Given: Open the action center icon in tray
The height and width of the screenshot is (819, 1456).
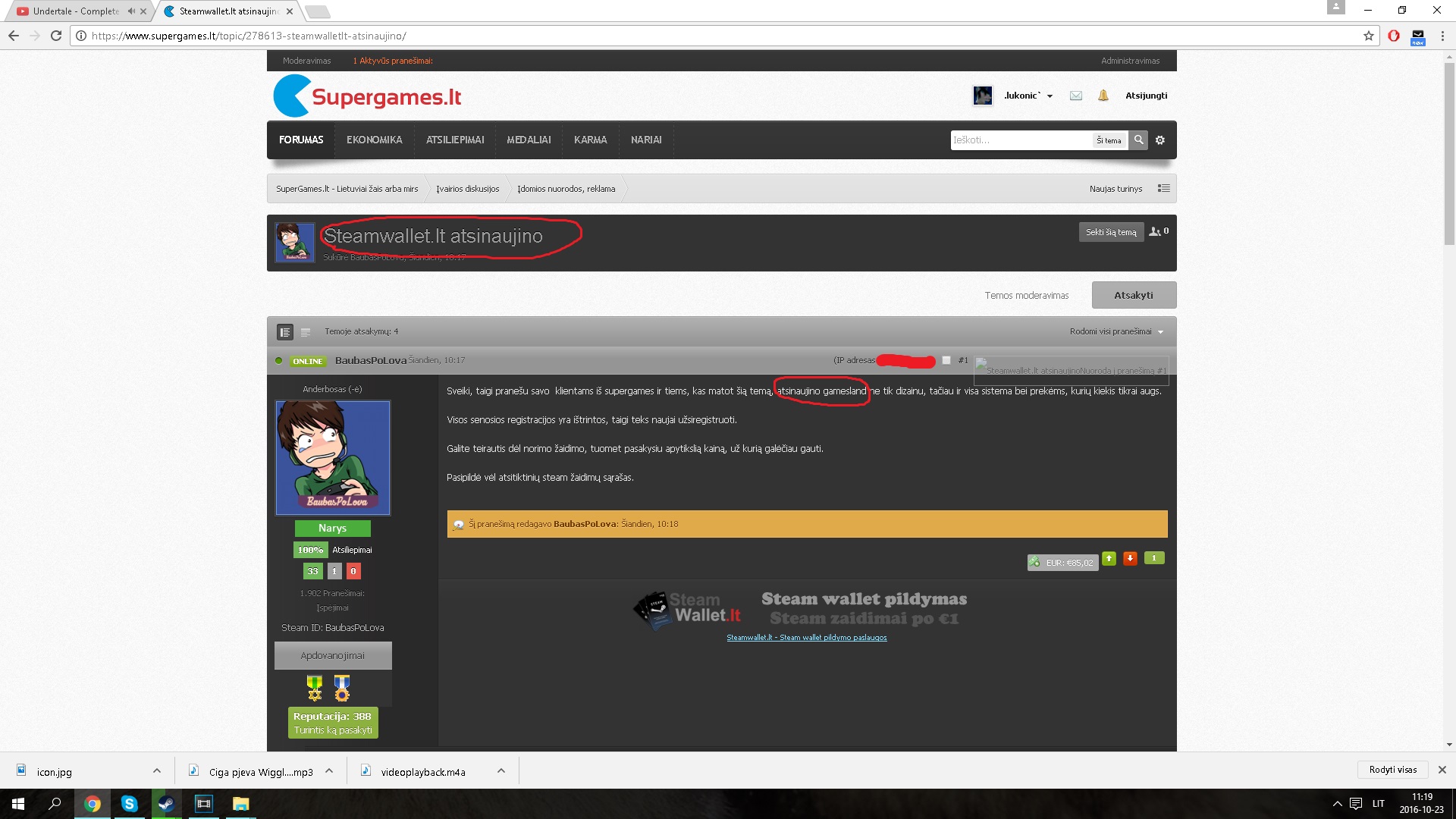Looking at the screenshot, I should tap(1355, 804).
